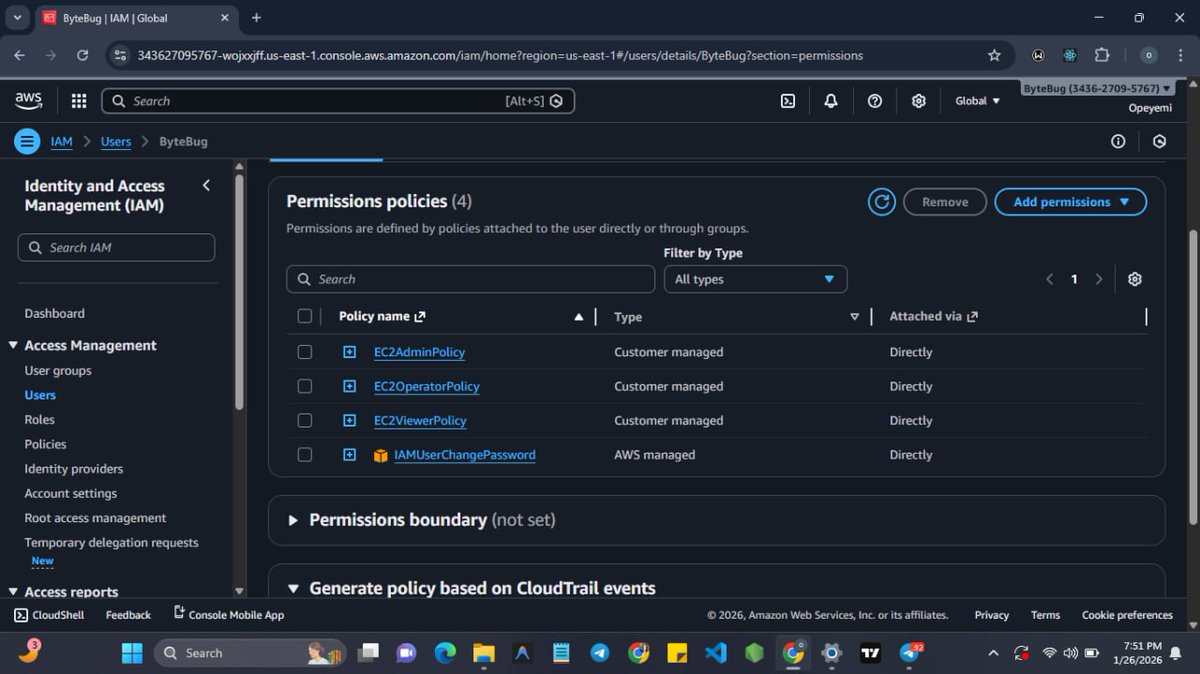Image resolution: width=1200 pixels, height=674 pixels.
Task: Open table preferences gear icon
Action: coord(1135,279)
